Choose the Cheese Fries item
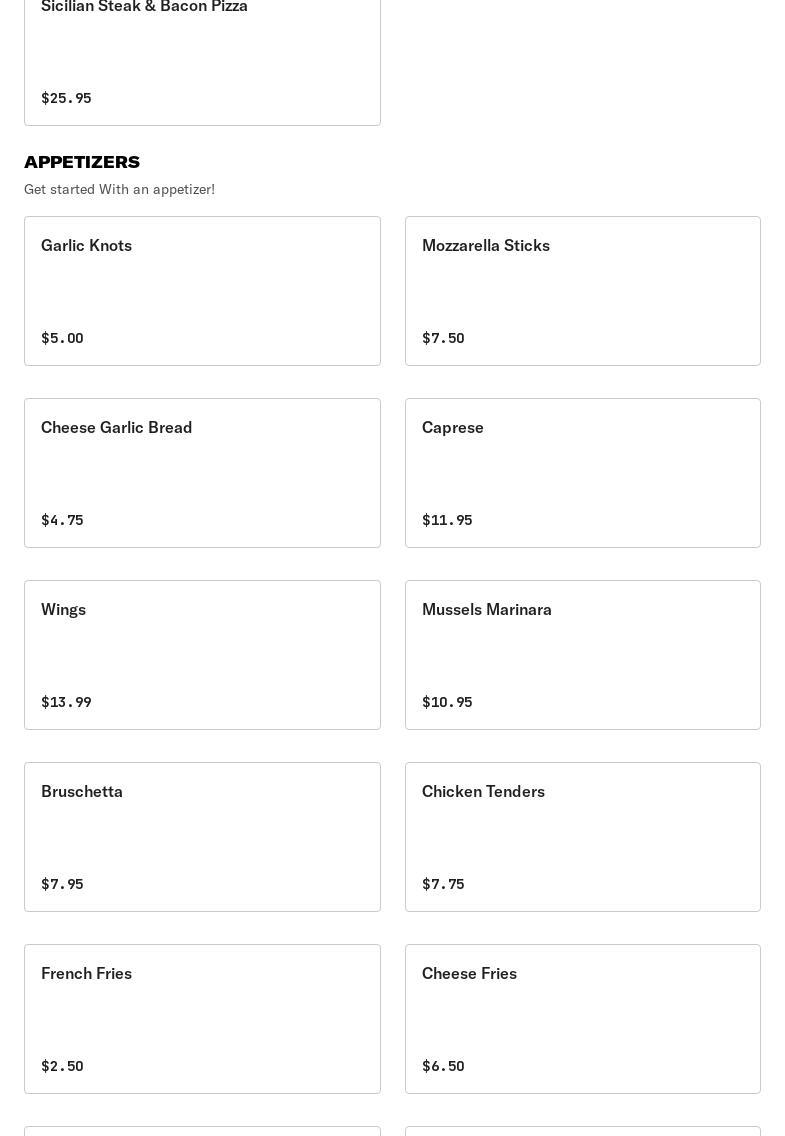This screenshot has height=1136, width=785. [x=582, y=1018]
